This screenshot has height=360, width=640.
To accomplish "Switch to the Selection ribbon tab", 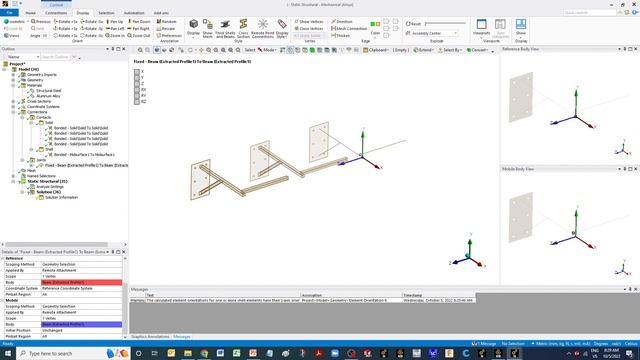I will point(107,13).
